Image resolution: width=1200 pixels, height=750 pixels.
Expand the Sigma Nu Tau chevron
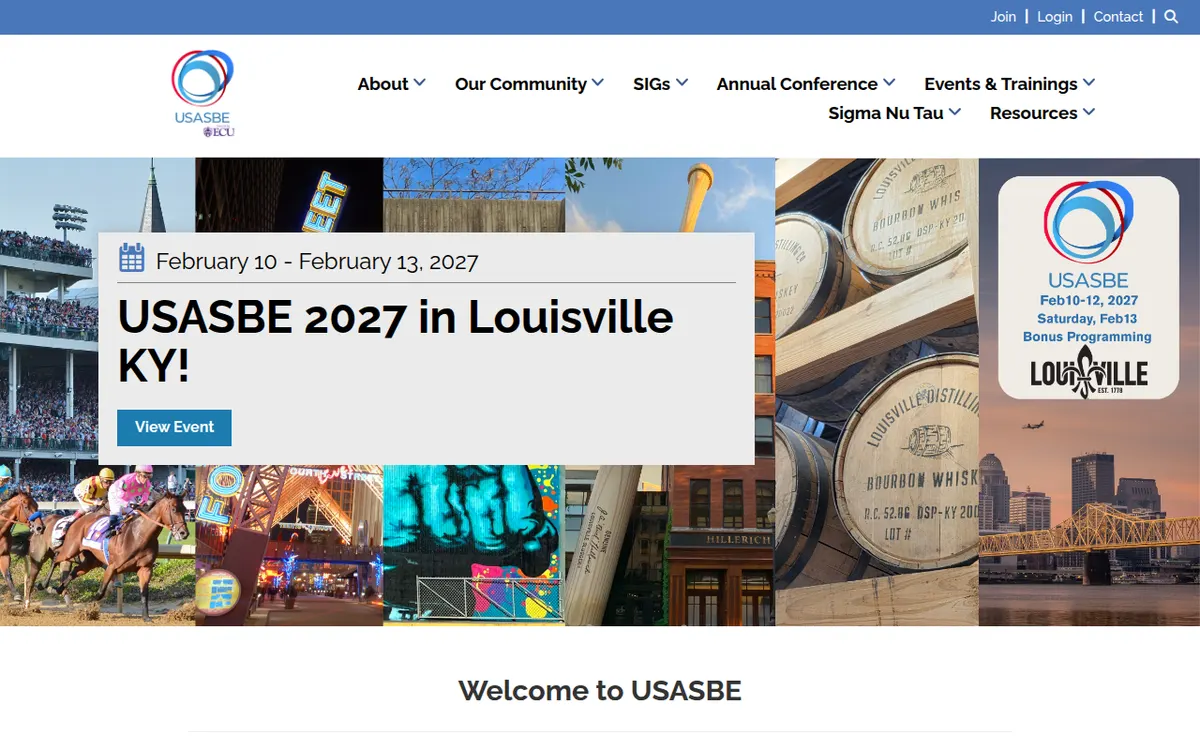click(955, 112)
